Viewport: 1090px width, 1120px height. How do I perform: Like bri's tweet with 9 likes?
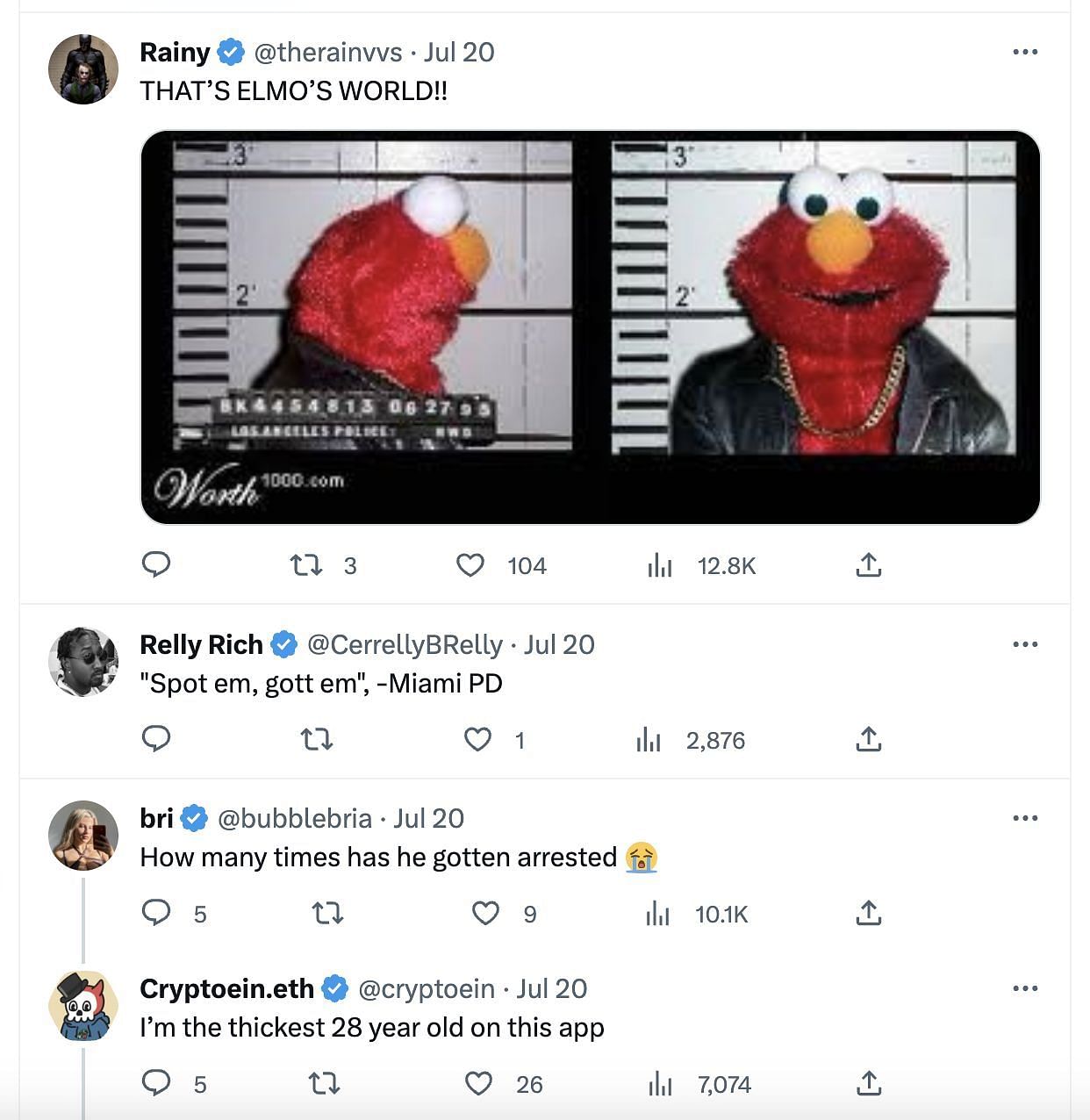pyautogui.click(x=485, y=914)
